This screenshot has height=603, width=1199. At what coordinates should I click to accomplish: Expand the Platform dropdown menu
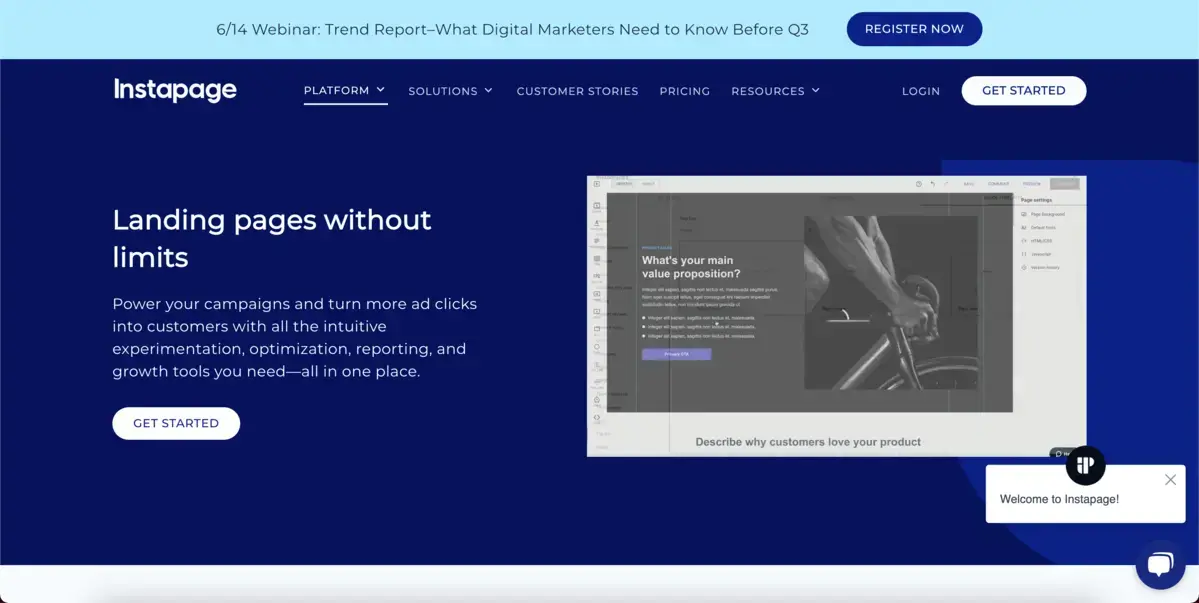pos(345,90)
